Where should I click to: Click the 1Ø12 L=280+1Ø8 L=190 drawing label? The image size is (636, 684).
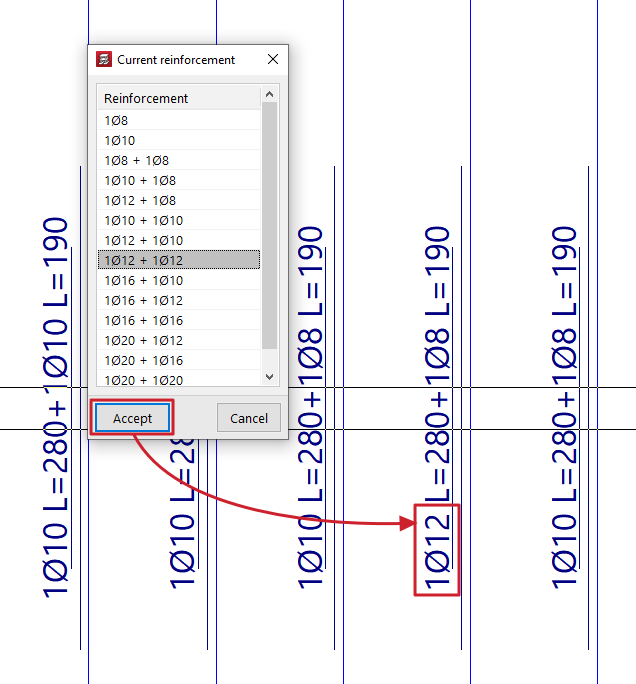click(437, 407)
